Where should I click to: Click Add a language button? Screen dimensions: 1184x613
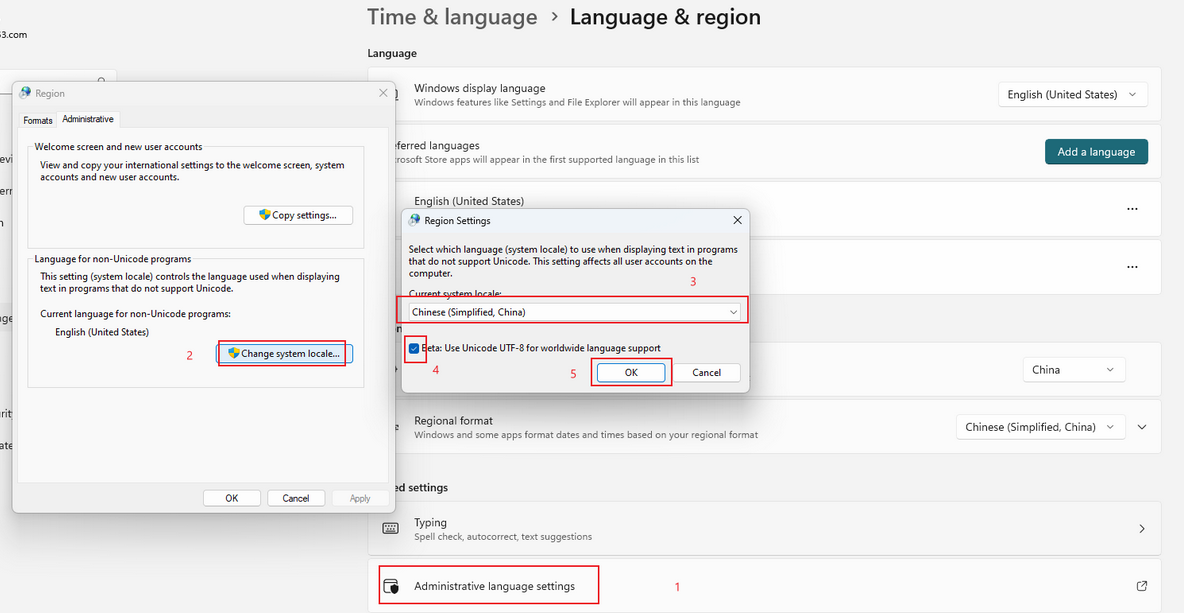1096,152
